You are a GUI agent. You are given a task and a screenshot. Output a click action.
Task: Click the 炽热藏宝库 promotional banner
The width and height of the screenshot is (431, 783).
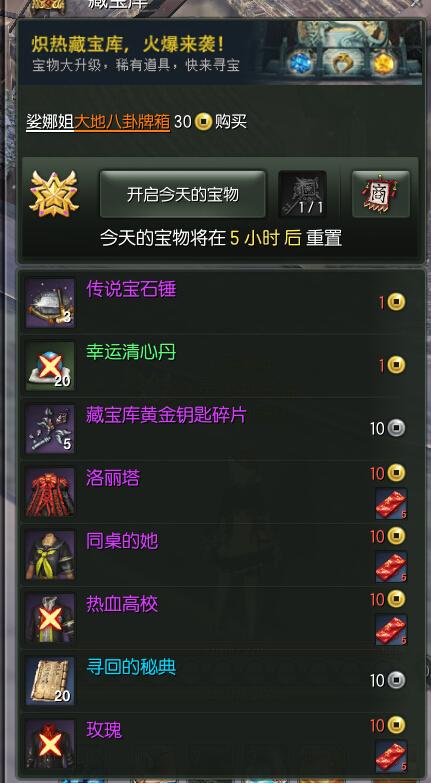pyautogui.click(x=219, y=52)
